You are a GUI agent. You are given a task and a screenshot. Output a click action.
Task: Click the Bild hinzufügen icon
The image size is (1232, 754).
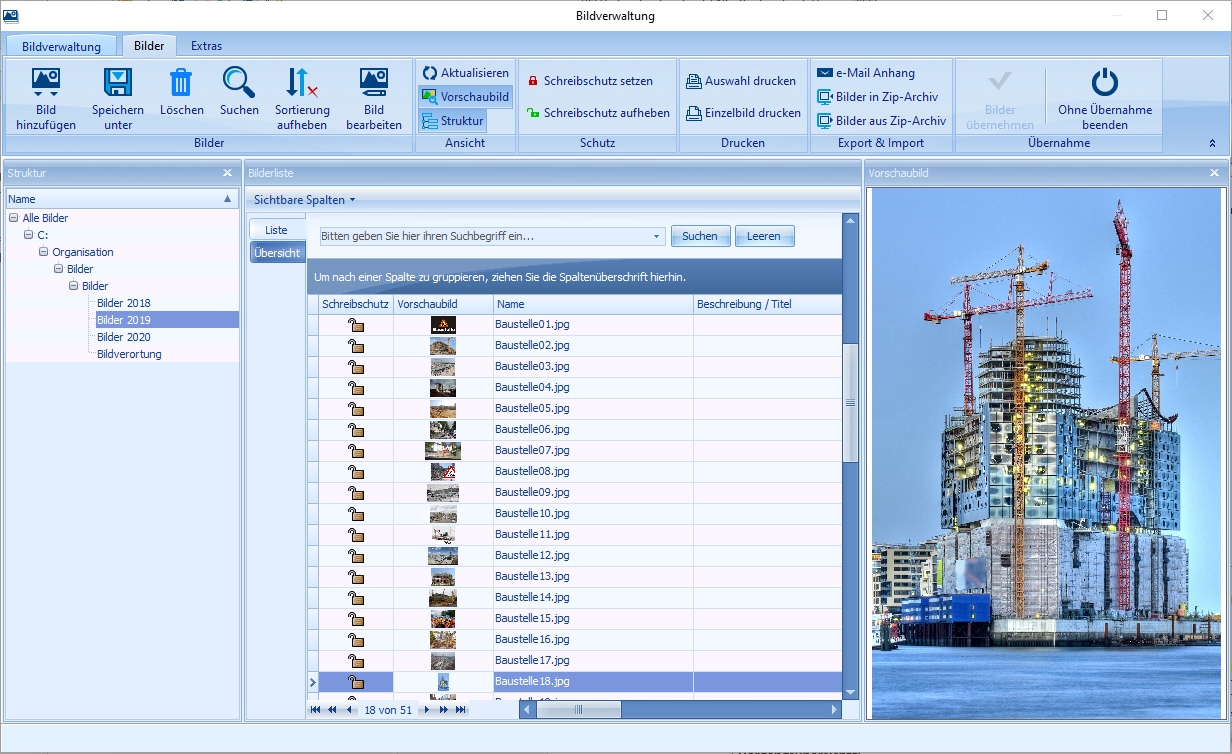[x=46, y=83]
